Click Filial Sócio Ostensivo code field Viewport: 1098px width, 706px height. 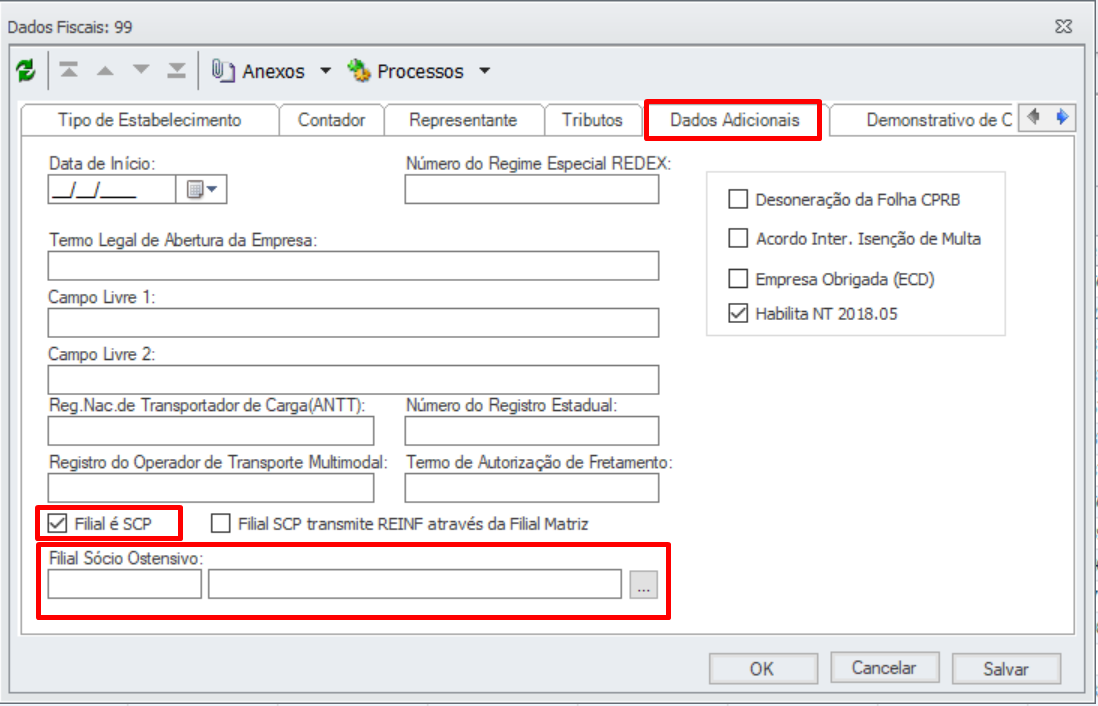click(125, 584)
